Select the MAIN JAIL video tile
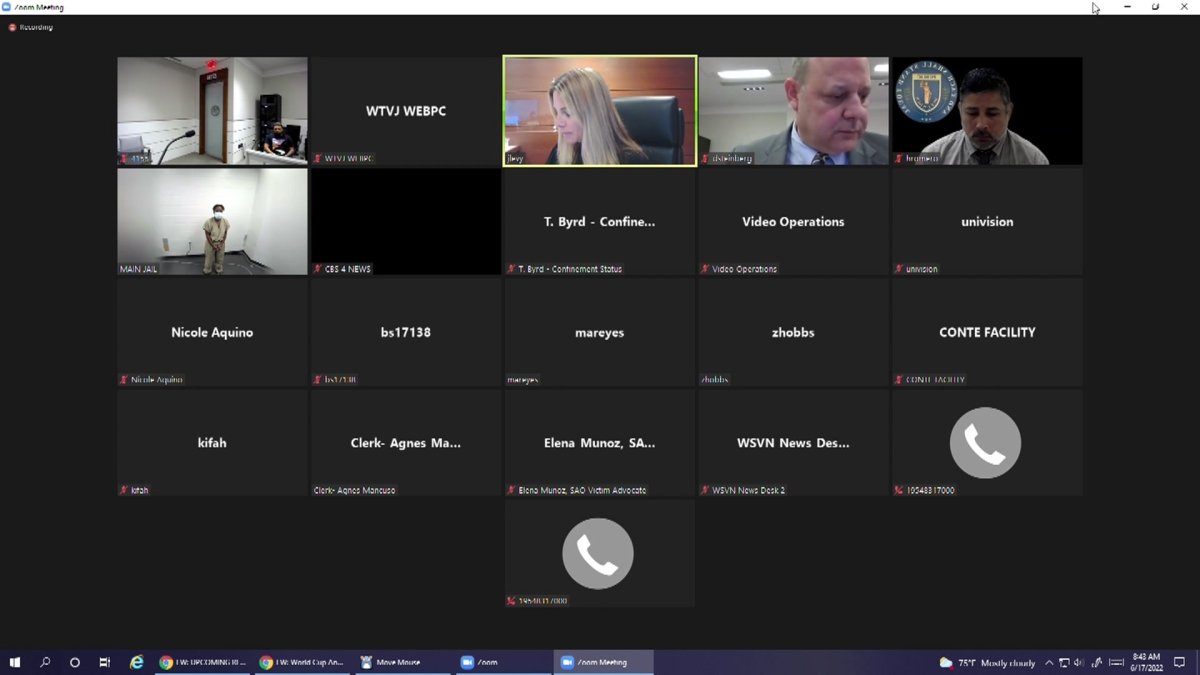1200x675 pixels. (x=212, y=220)
